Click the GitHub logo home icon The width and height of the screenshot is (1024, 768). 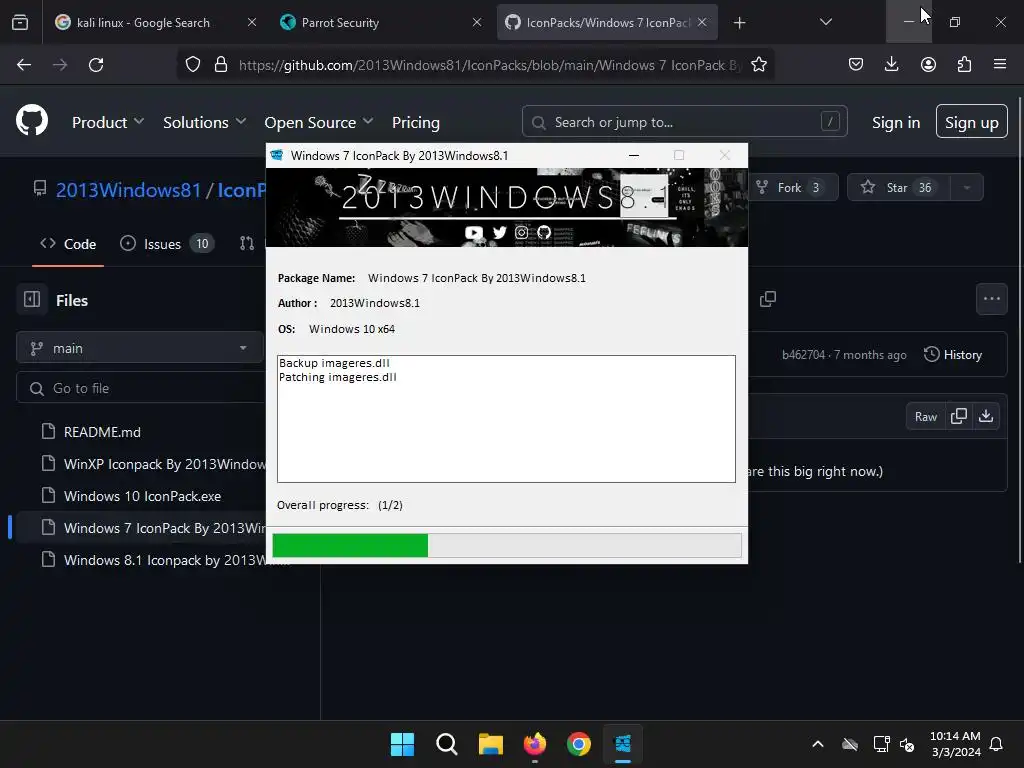point(32,120)
